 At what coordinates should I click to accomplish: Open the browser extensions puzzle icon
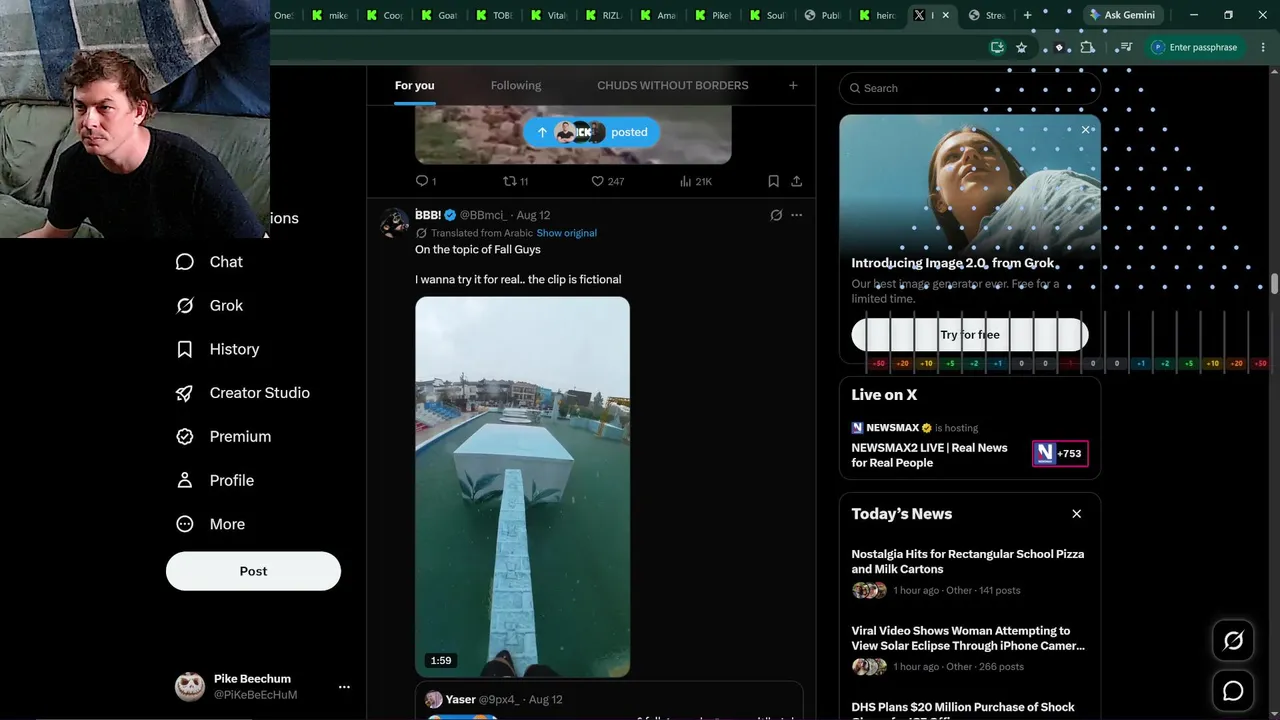1088,47
